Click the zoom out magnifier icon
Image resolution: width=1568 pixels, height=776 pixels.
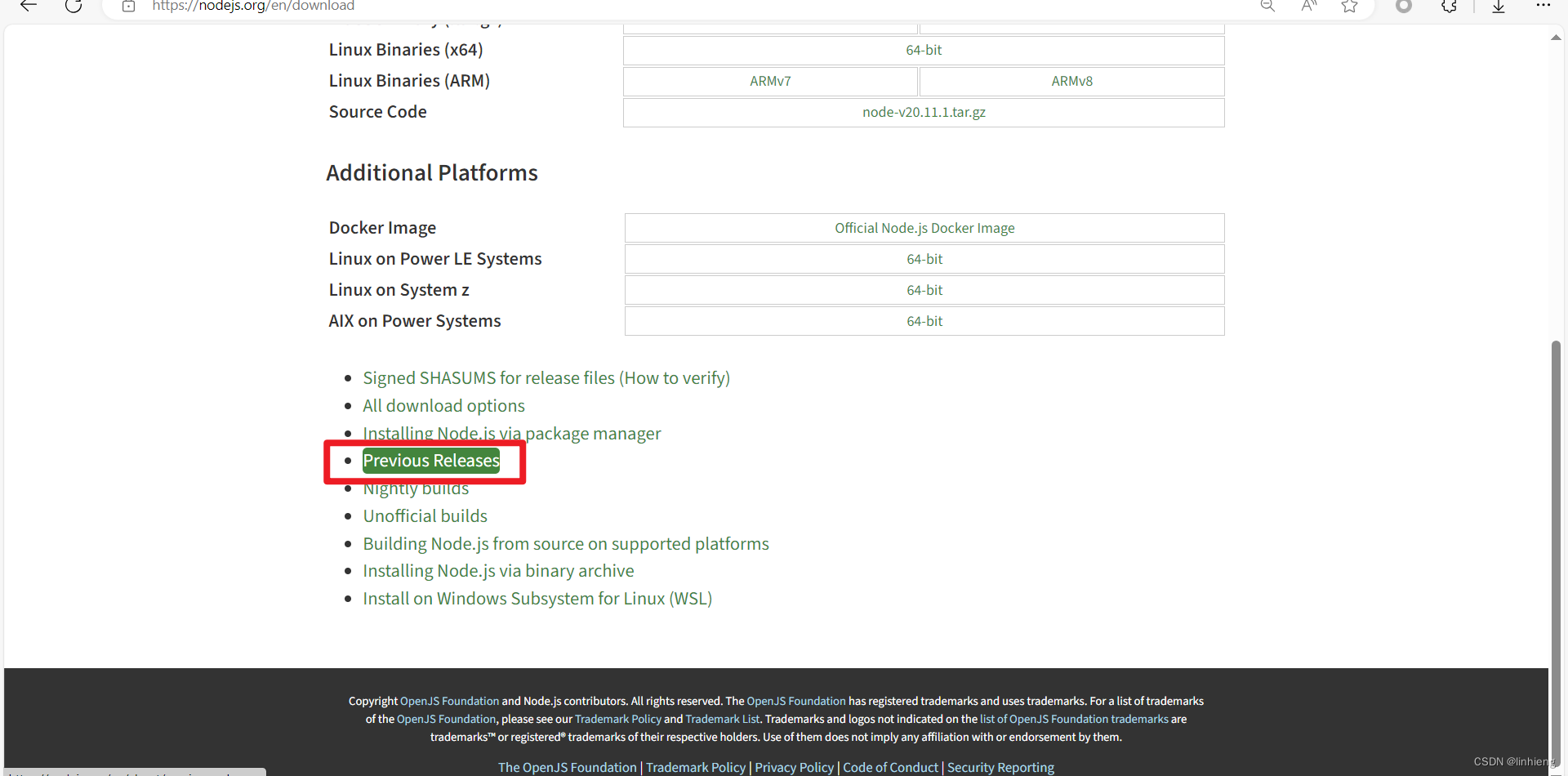click(x=1267, y=6)
